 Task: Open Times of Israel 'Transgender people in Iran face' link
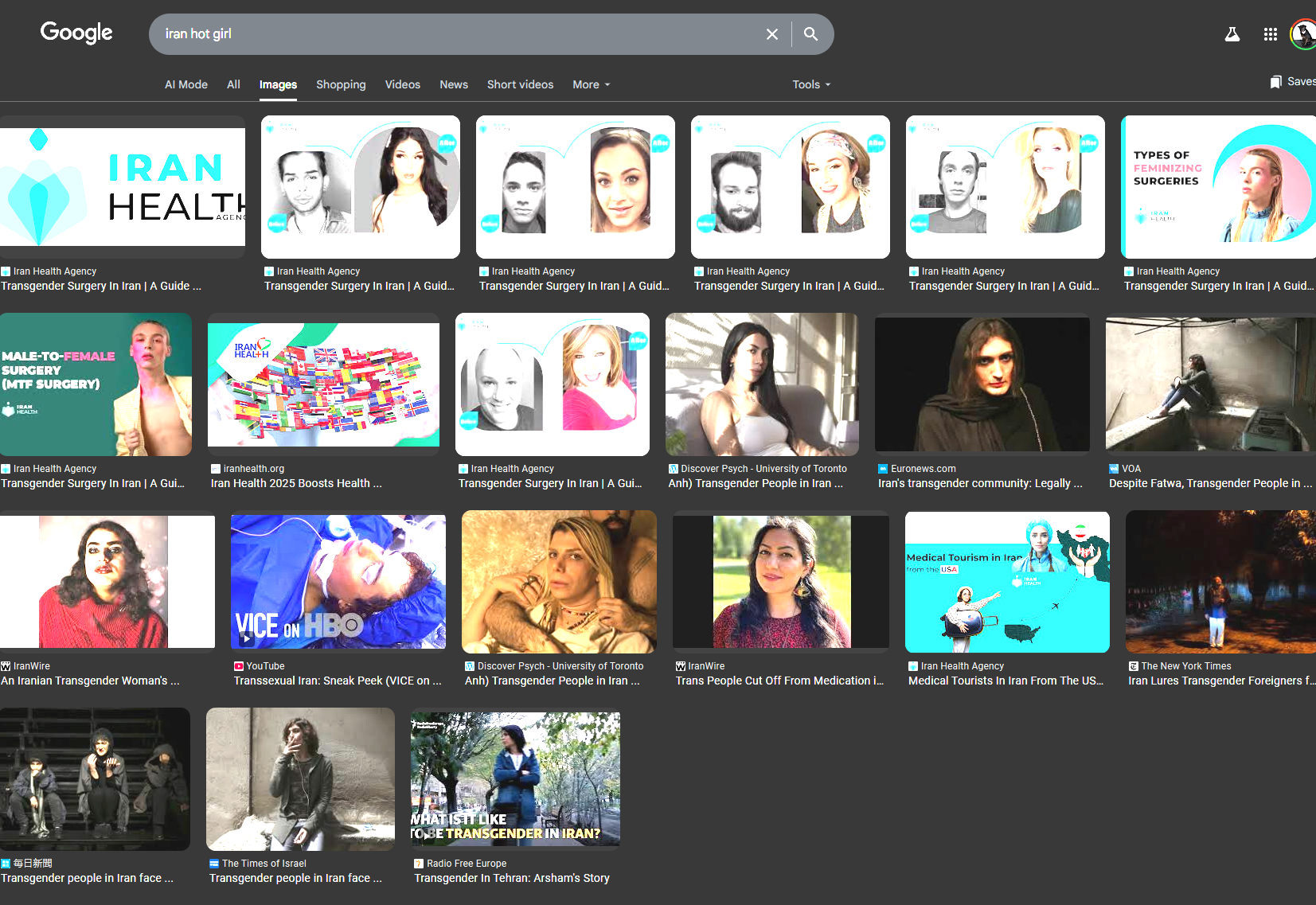295,878
